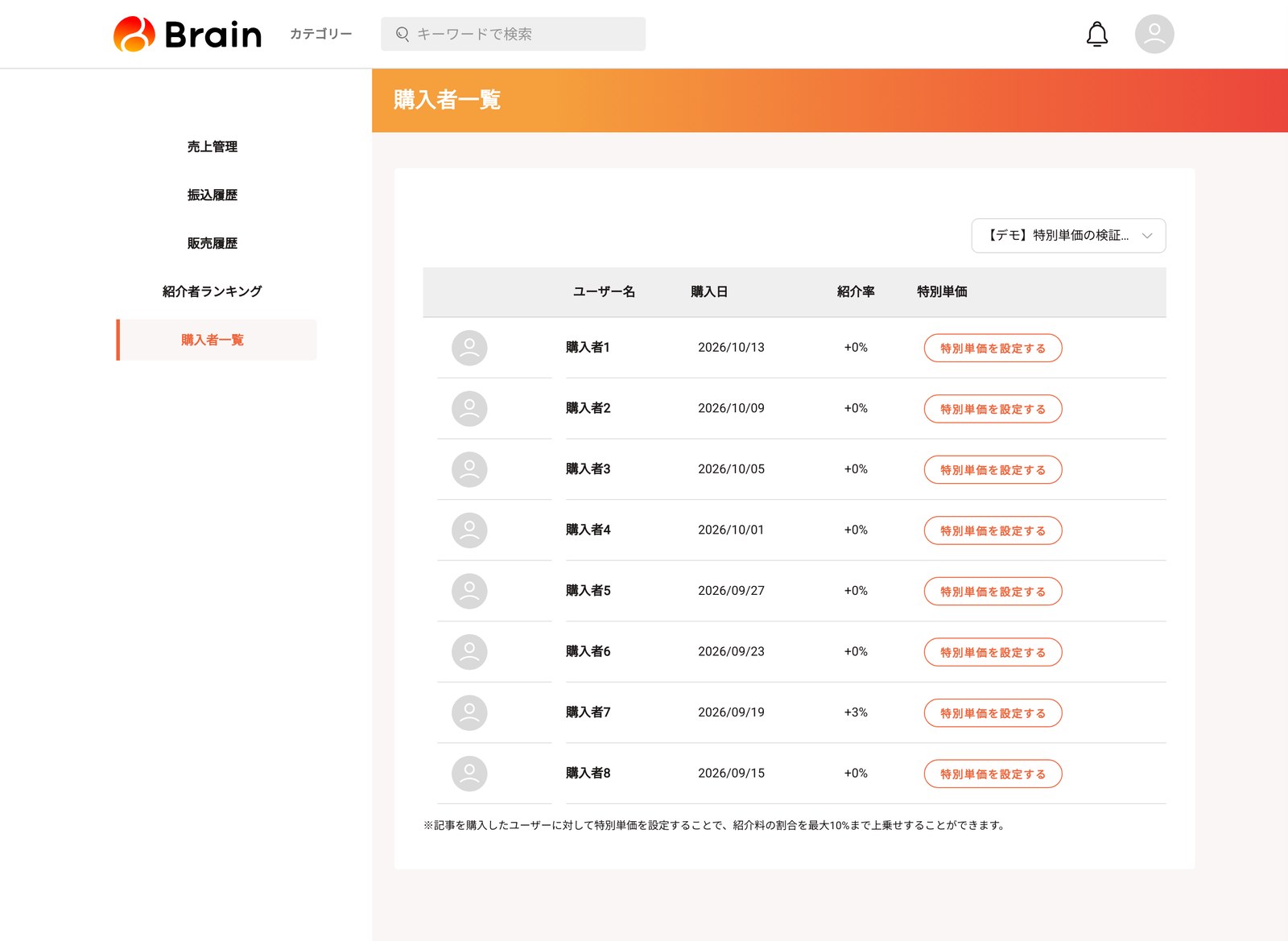Go to 売上管理 in the sidebar
The image size is (1288, 941).
point(213,147)
